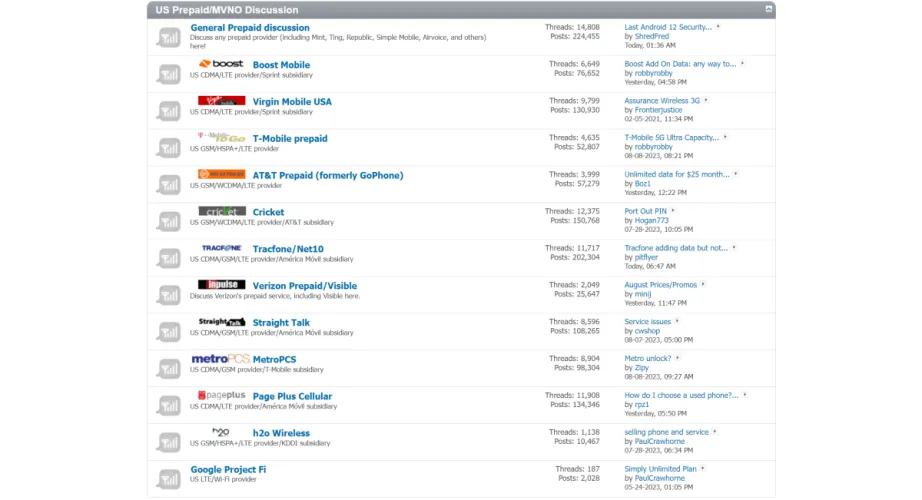This screenshot has width=922, height=500.
Task: Open AT&T Prepaid (formerly GoPhone) forum
Action: (327, 175)
